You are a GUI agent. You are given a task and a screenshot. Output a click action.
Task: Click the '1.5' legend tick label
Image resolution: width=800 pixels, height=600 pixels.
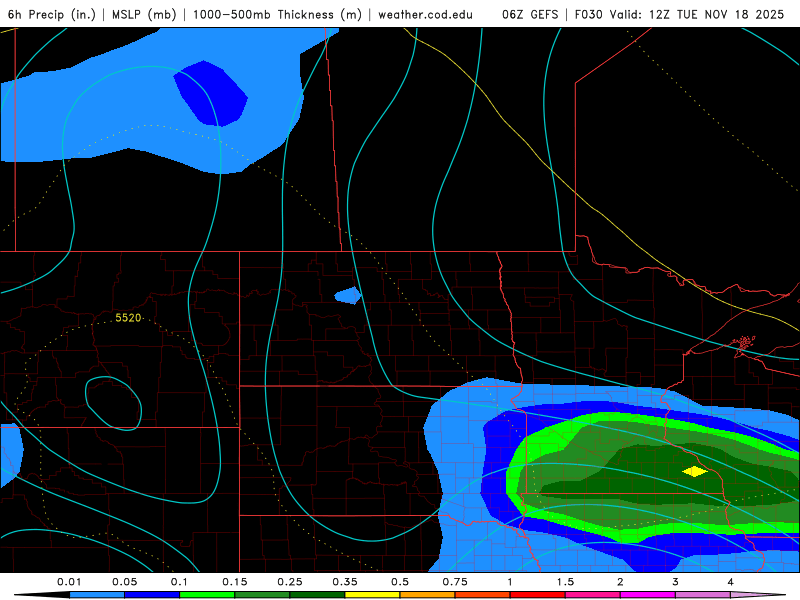[x=565, y=582]
